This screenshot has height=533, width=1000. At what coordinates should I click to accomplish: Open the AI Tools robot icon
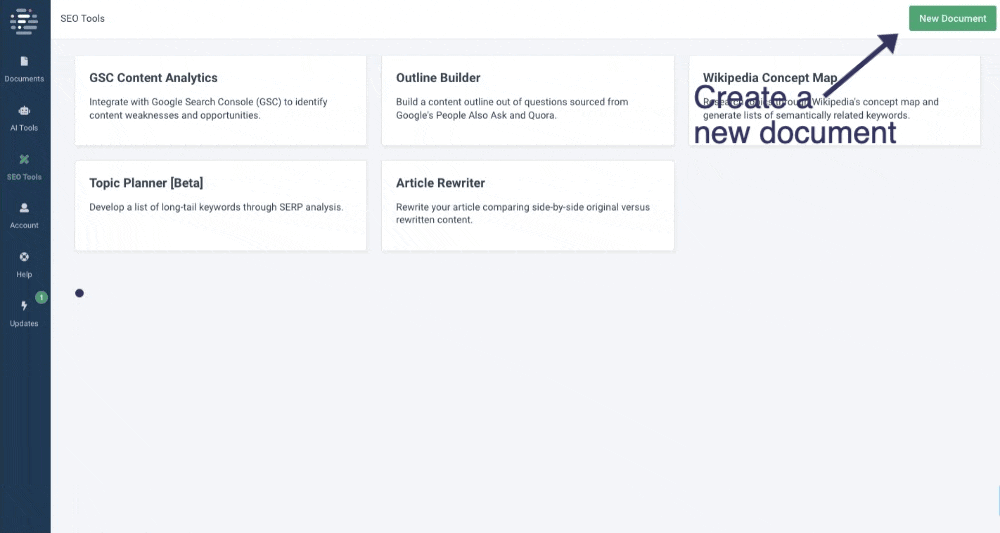coord(24,110)
